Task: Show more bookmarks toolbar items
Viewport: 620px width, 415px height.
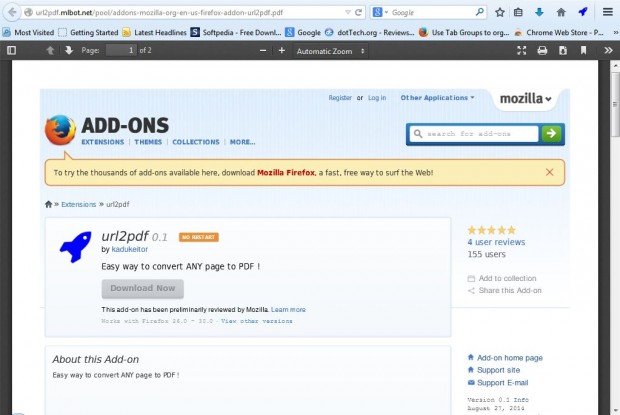Action: pyautogui.click(x=615, y=32)
